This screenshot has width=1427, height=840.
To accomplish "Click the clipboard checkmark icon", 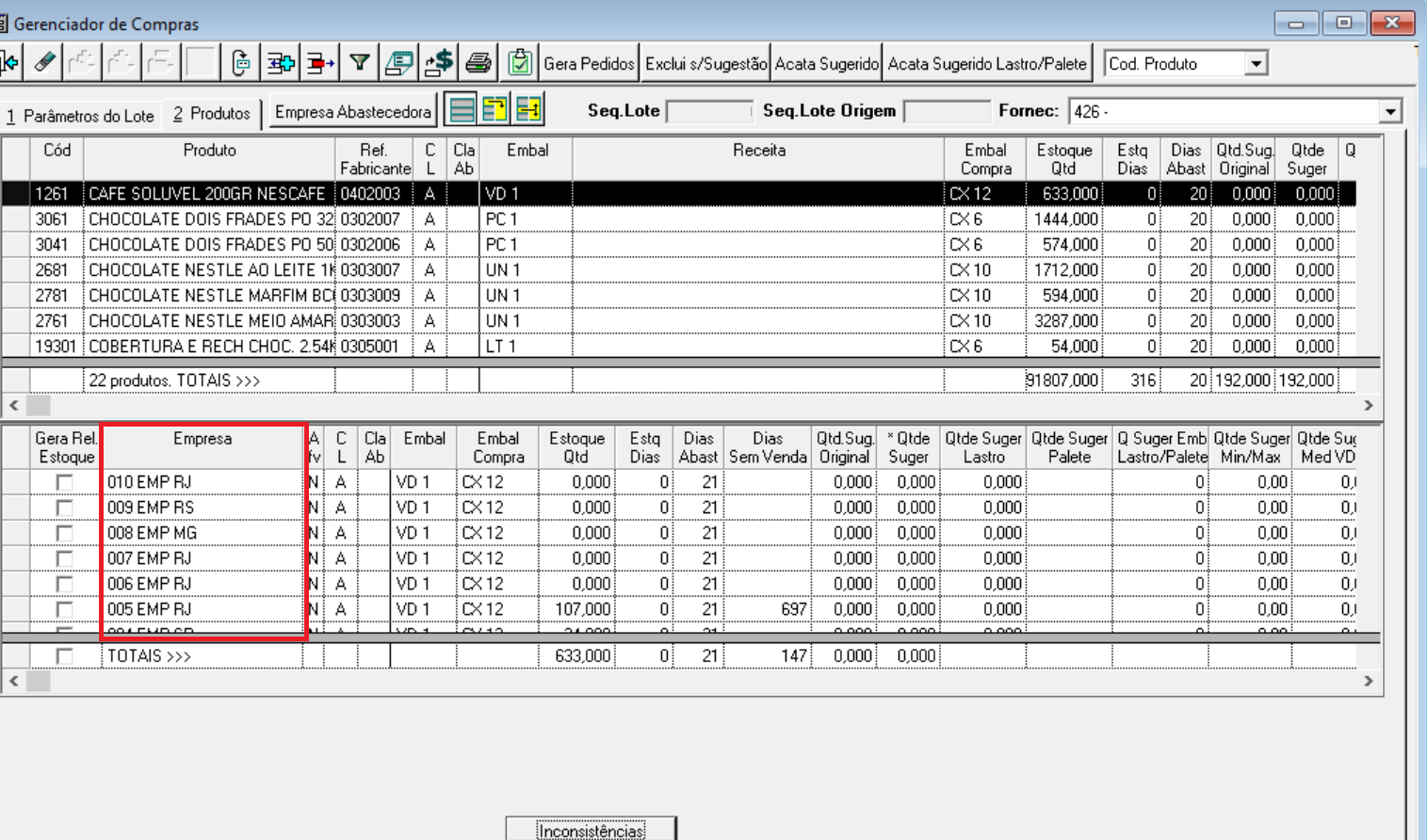I will click(x=519, y=63).
